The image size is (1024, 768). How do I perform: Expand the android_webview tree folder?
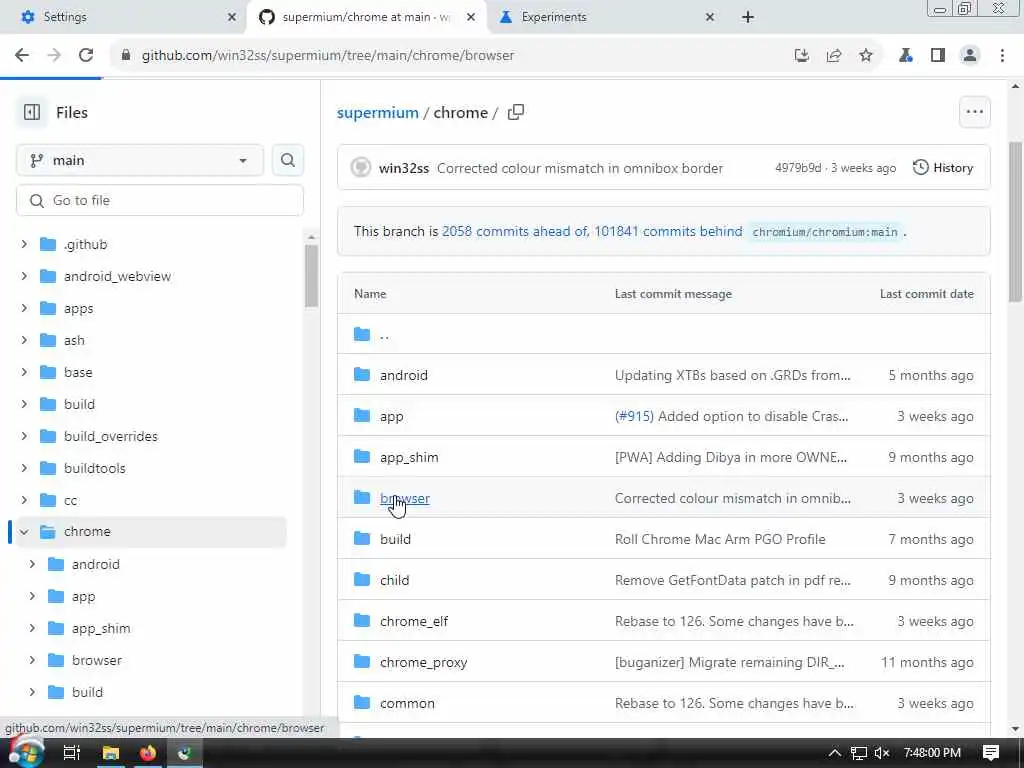coord(24,276)
